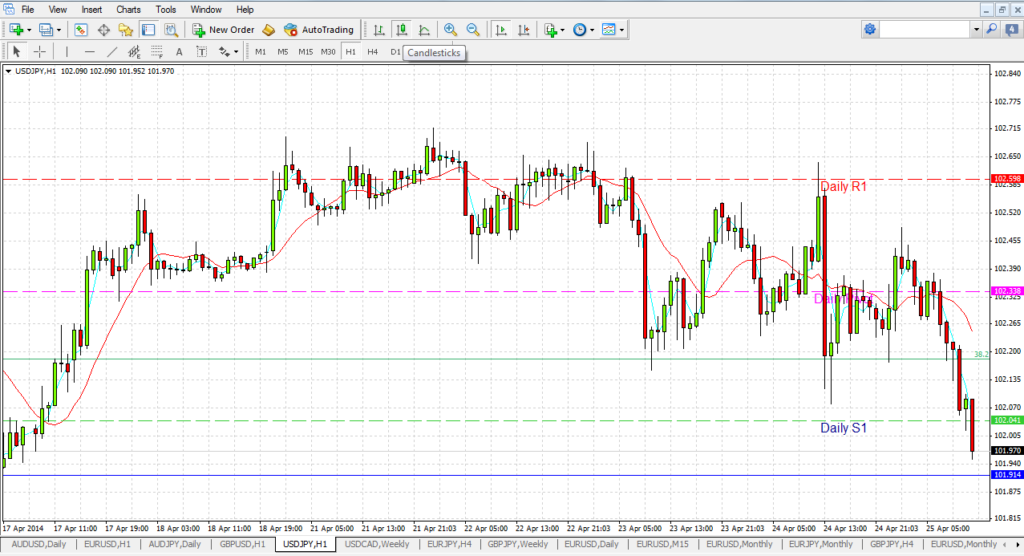Open the Strategy Tester
Screen dimensions: 1024x556
tap(171, 29)
